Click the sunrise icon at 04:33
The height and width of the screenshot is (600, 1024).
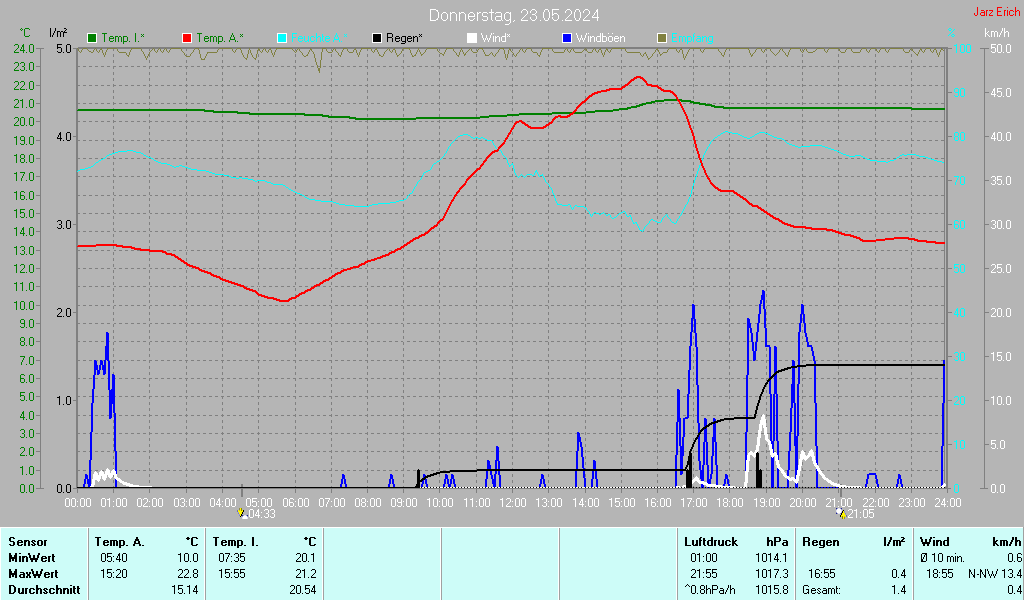[x=242, y=513]
